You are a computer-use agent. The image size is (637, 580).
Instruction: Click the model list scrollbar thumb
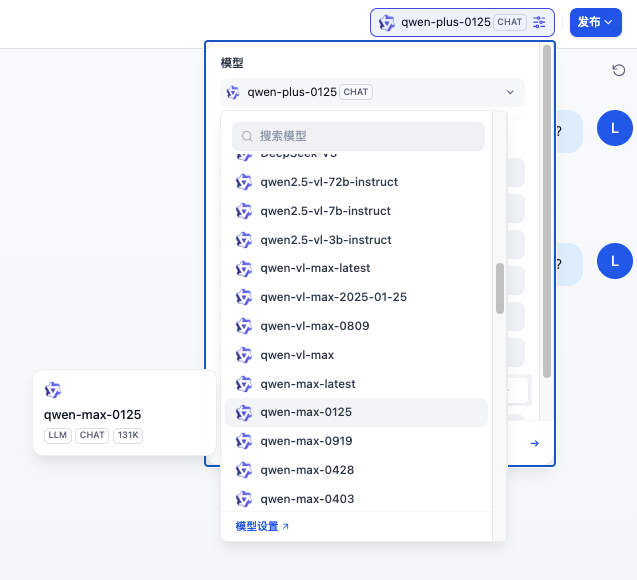click(500, 288)
